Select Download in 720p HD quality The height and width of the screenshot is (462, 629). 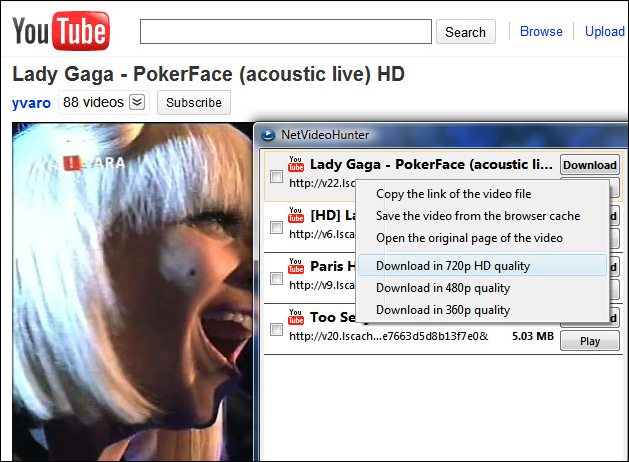(x=483, y=265)
